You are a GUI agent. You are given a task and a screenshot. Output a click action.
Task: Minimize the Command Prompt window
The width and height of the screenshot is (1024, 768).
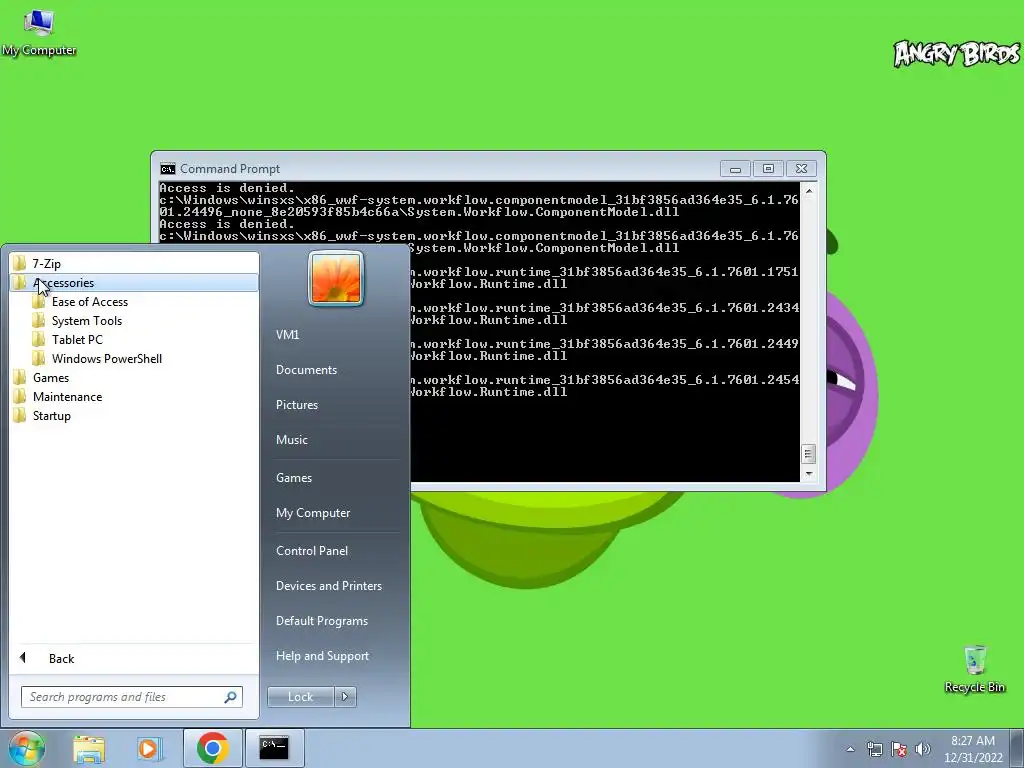pyautogui.click(x=735, y=169)
